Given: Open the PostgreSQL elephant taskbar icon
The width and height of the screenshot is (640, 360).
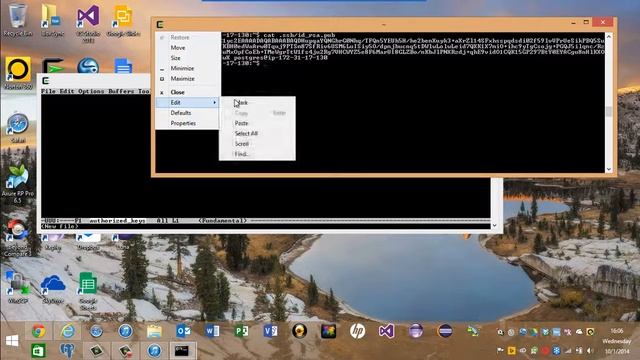Looking at the screenshot, I should 67,351.
